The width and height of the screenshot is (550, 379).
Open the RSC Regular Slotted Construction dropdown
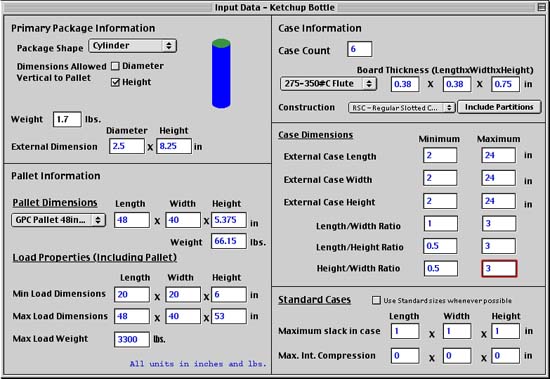402,108
